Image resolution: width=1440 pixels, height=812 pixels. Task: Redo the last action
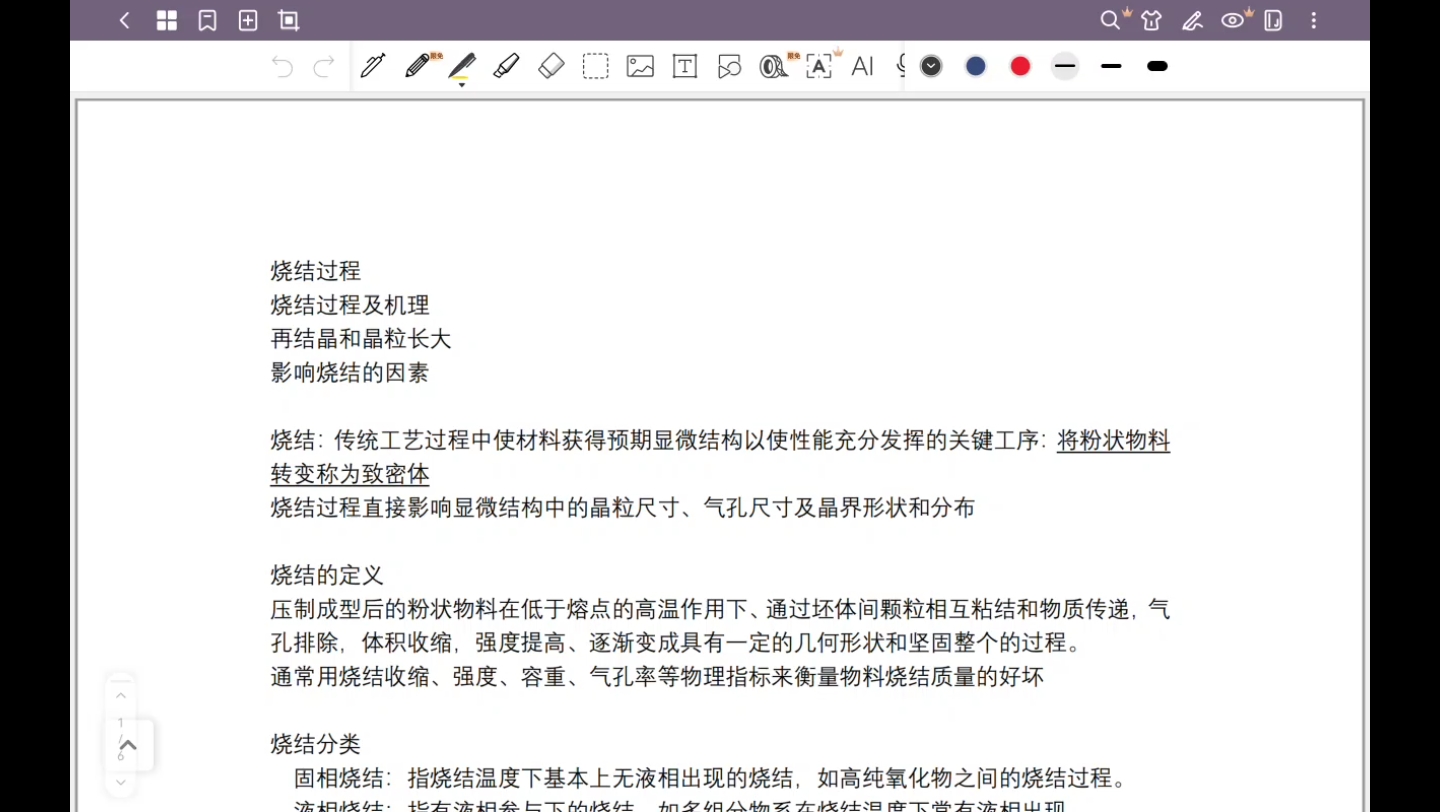tap(324, 67)
